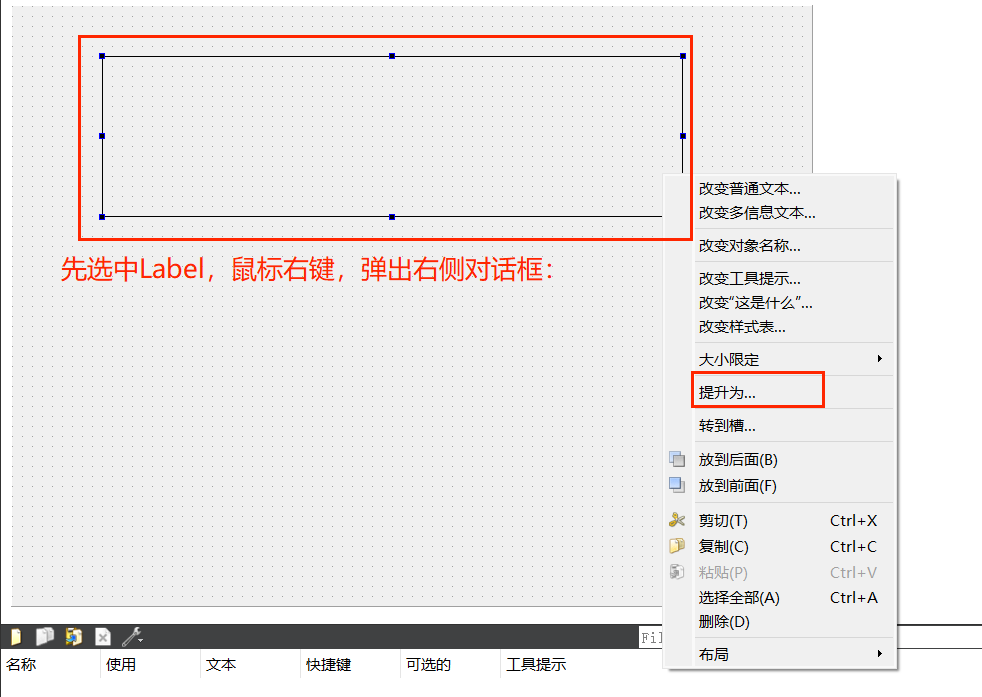This screenshot has height=697, width=982.
Task: Click the 快捷键 column header
Action: tap(351, 664)
